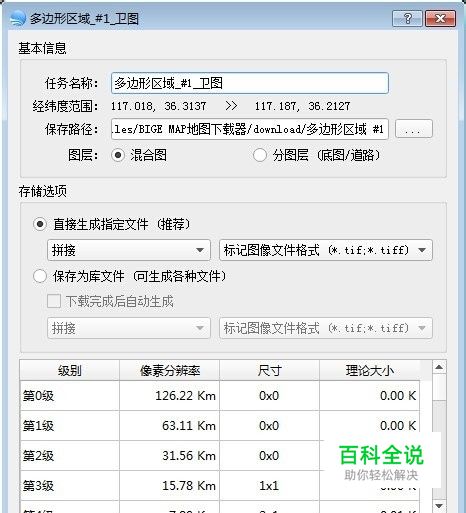Screen dimensions: 466x513
Task: Click the 126.22 Km resolution cell
Action: click(170, 396)
